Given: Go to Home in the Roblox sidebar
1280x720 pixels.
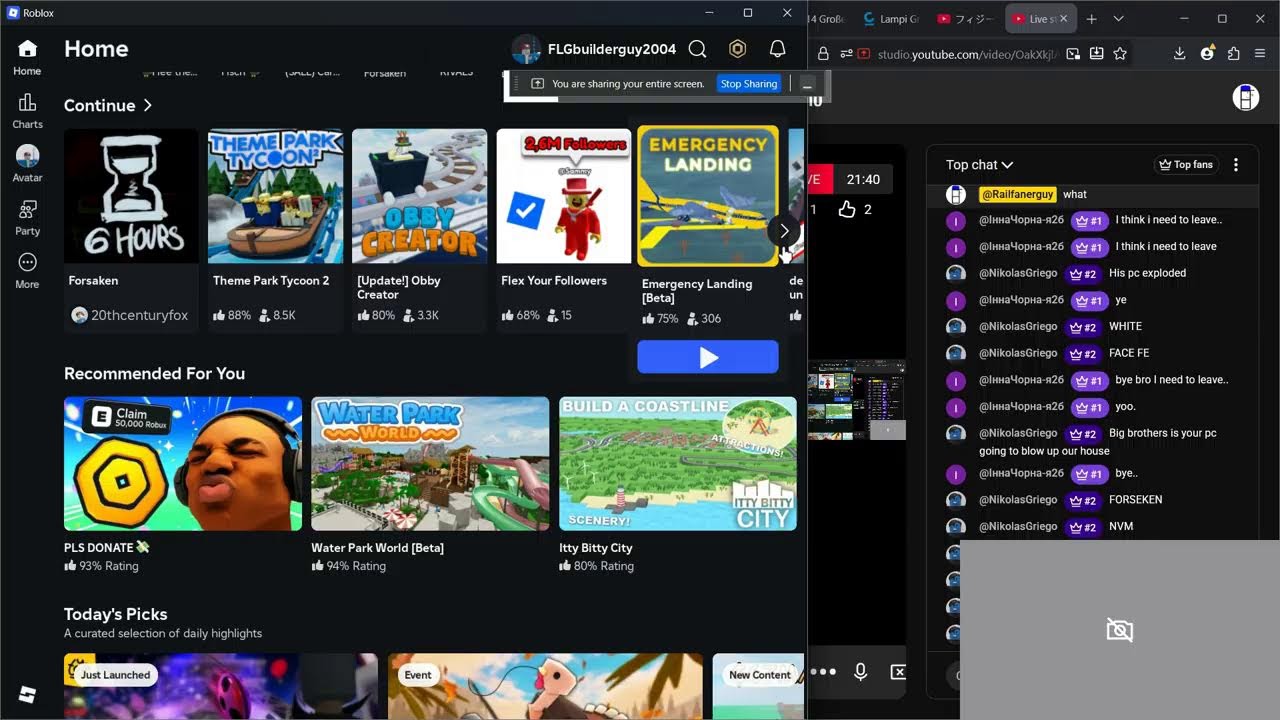Looking at the screenshot, I should (27, 57).
